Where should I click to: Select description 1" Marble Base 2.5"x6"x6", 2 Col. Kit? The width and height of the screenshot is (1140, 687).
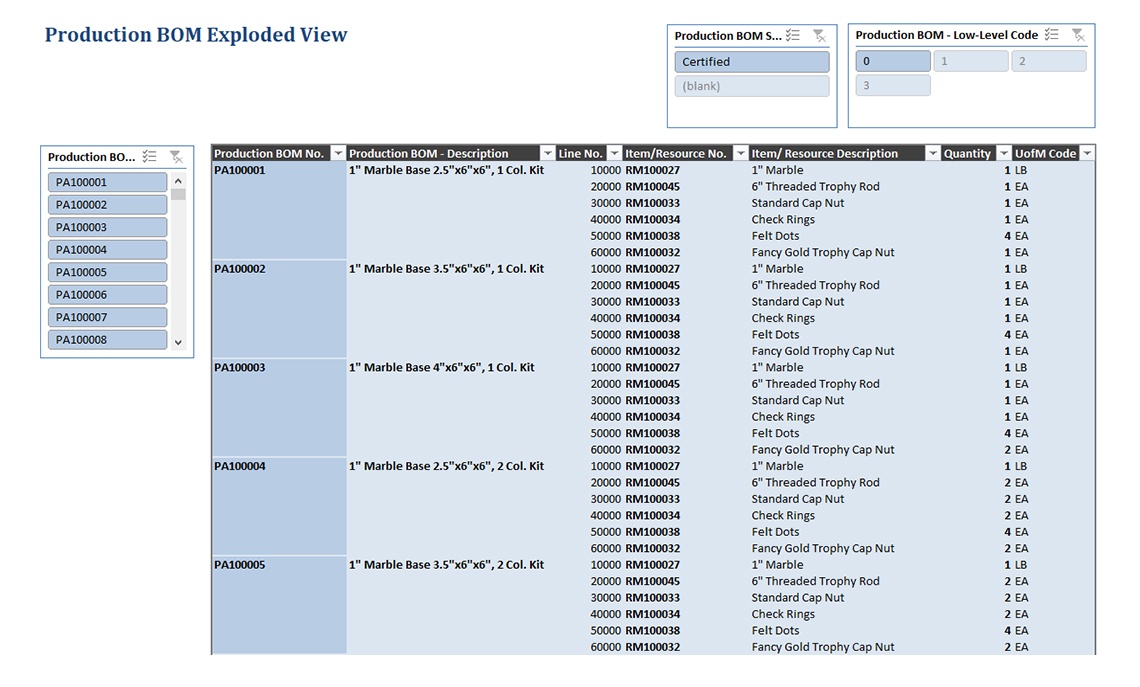point(446,466)
